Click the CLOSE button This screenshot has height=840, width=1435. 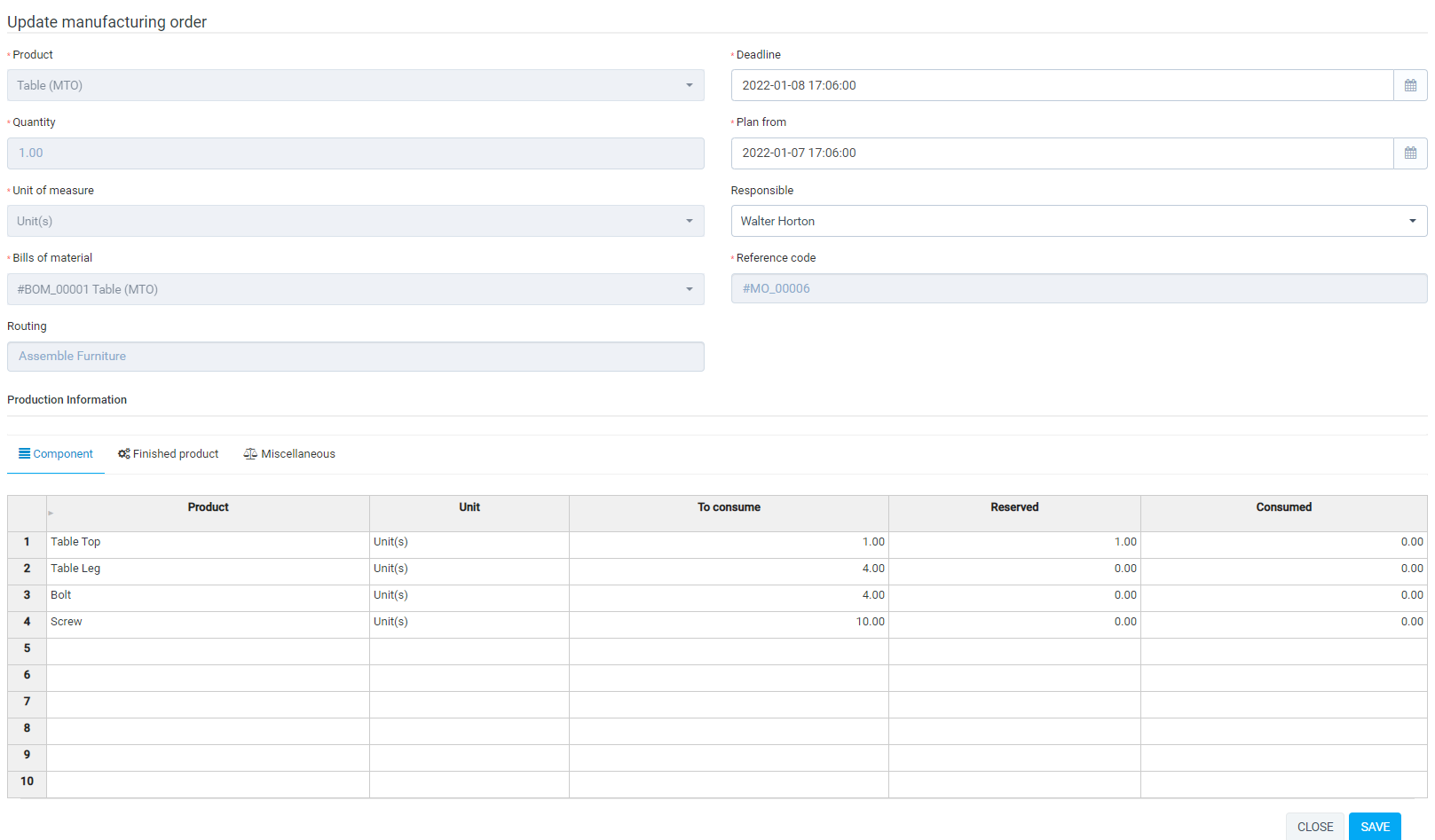(1315, 826)
